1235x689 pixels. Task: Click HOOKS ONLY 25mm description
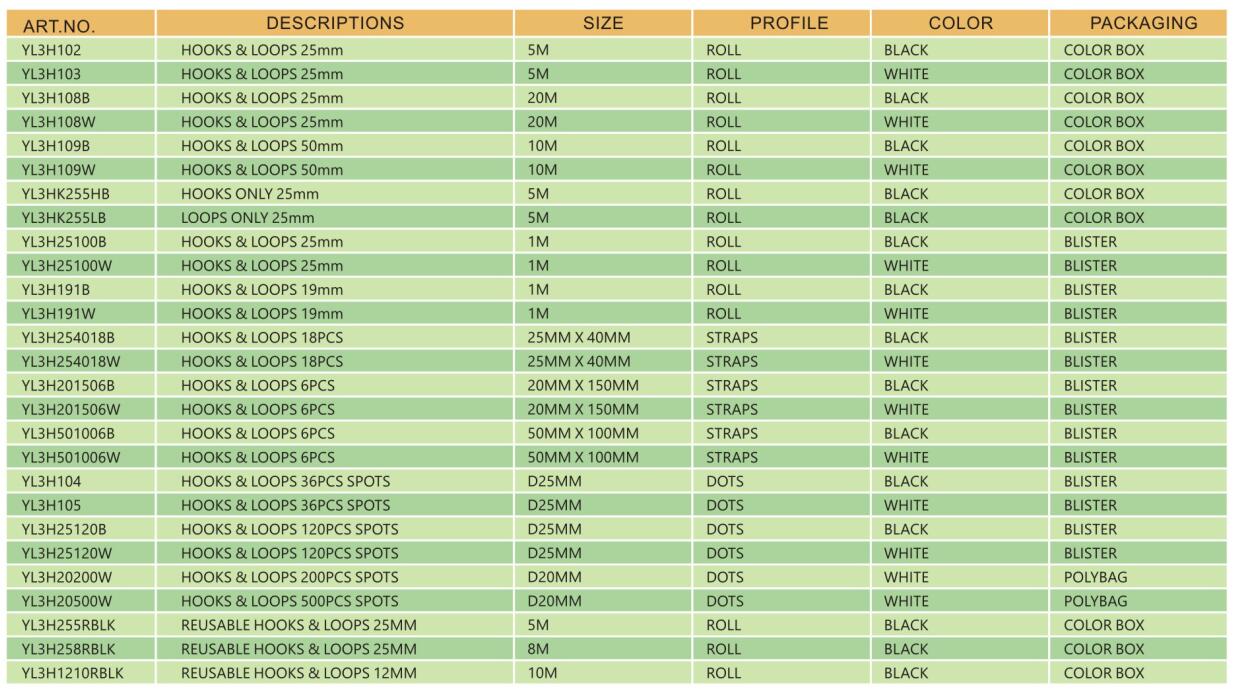point(250,194)
